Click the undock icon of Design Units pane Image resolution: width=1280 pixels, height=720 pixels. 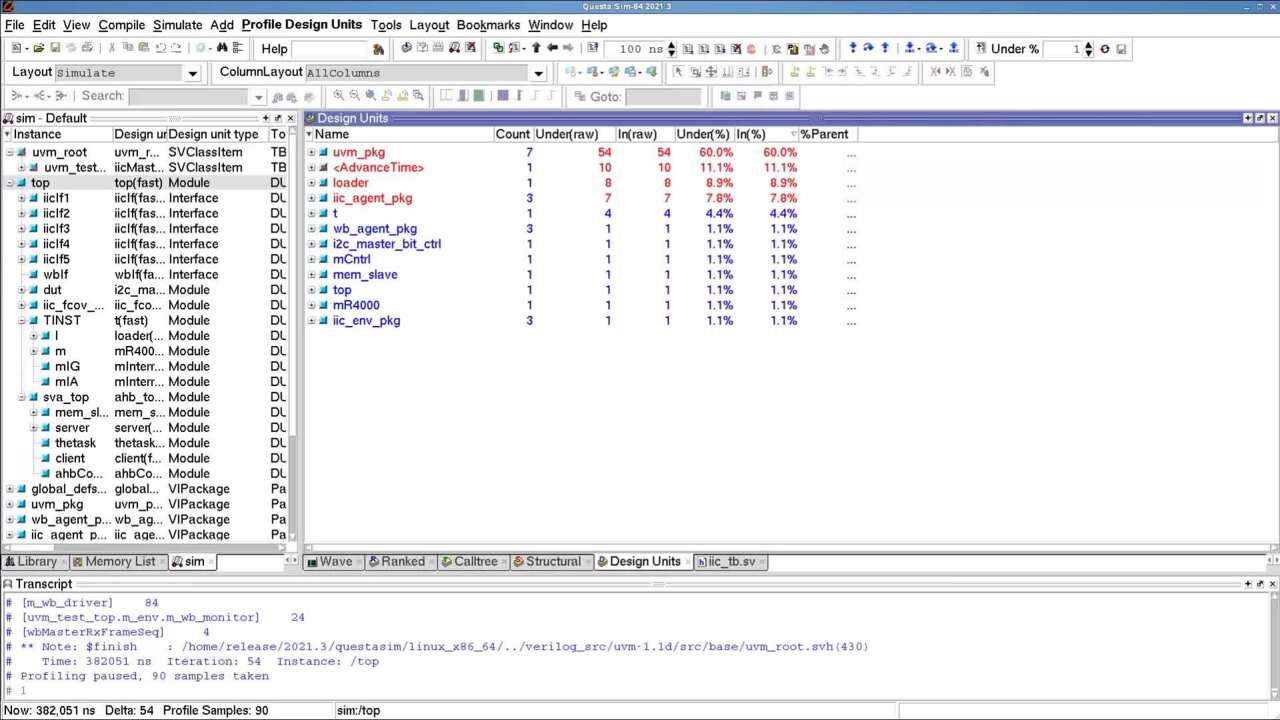pyautogui.click(x=1259, y=118)
